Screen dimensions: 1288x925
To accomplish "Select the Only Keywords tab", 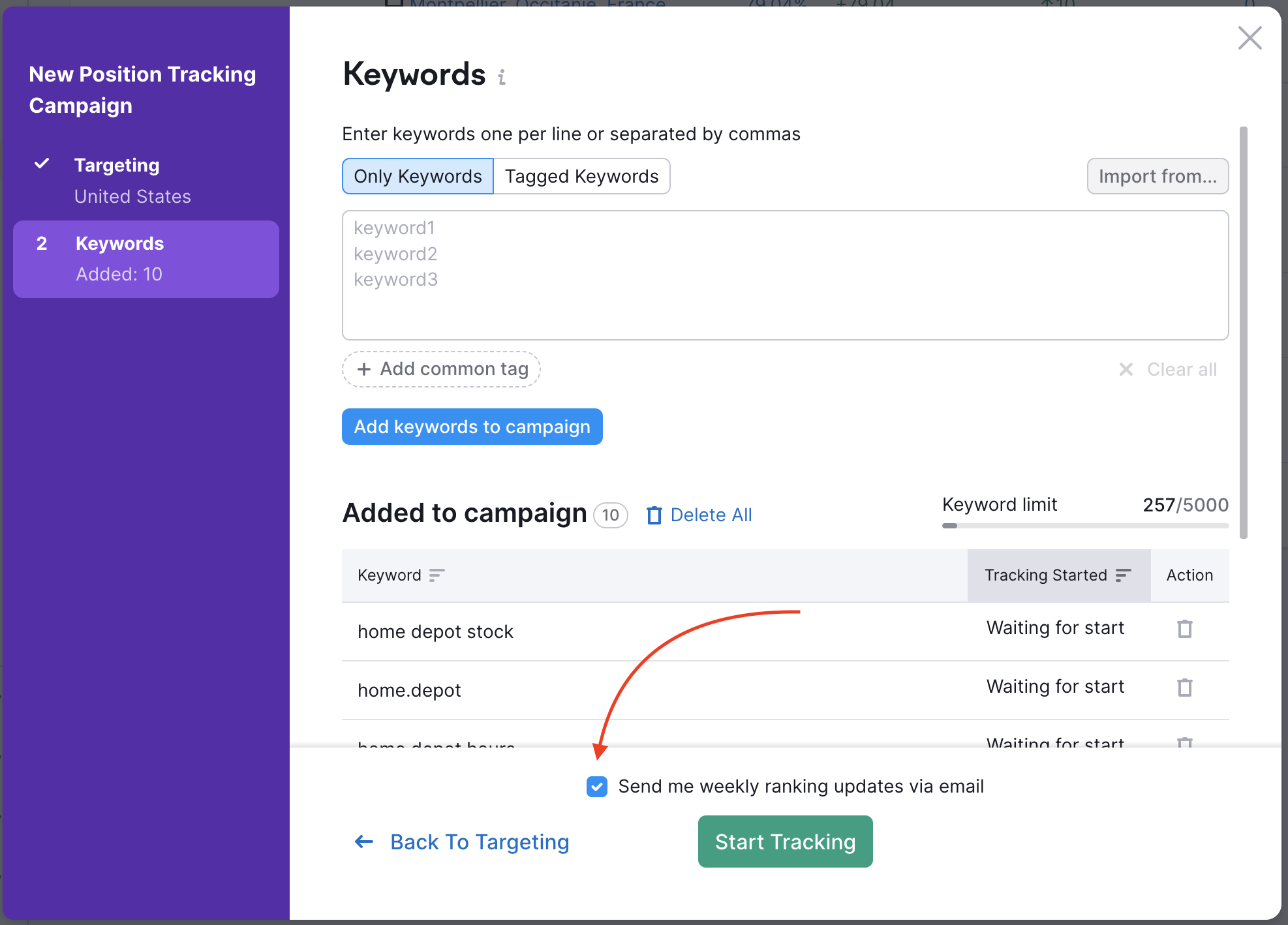I will tap(418, 176).
